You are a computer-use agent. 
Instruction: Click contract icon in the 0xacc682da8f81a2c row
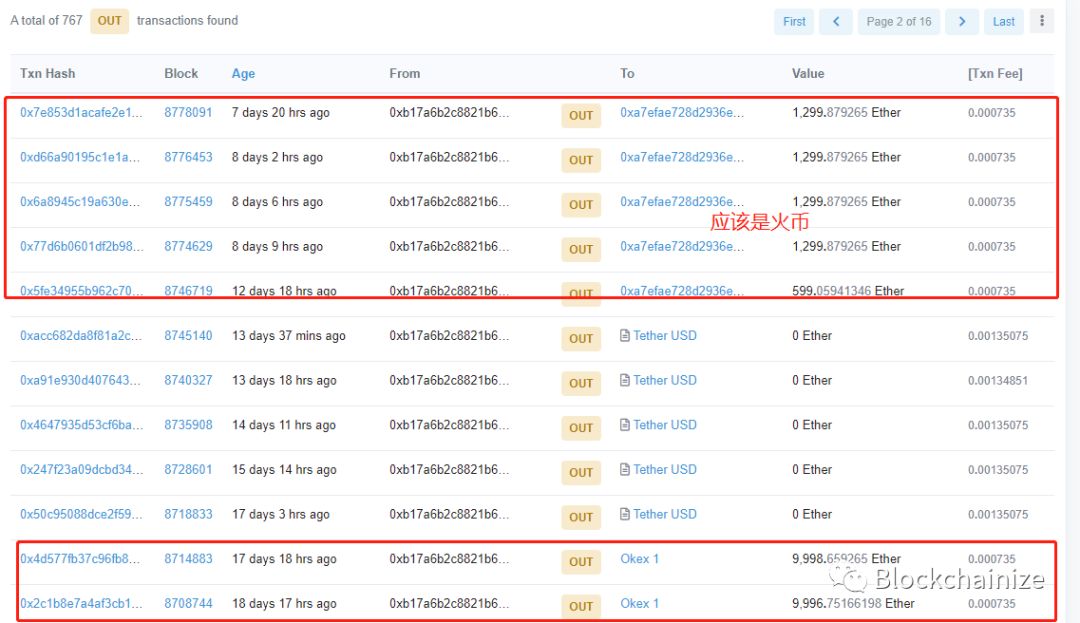[625, 336]
